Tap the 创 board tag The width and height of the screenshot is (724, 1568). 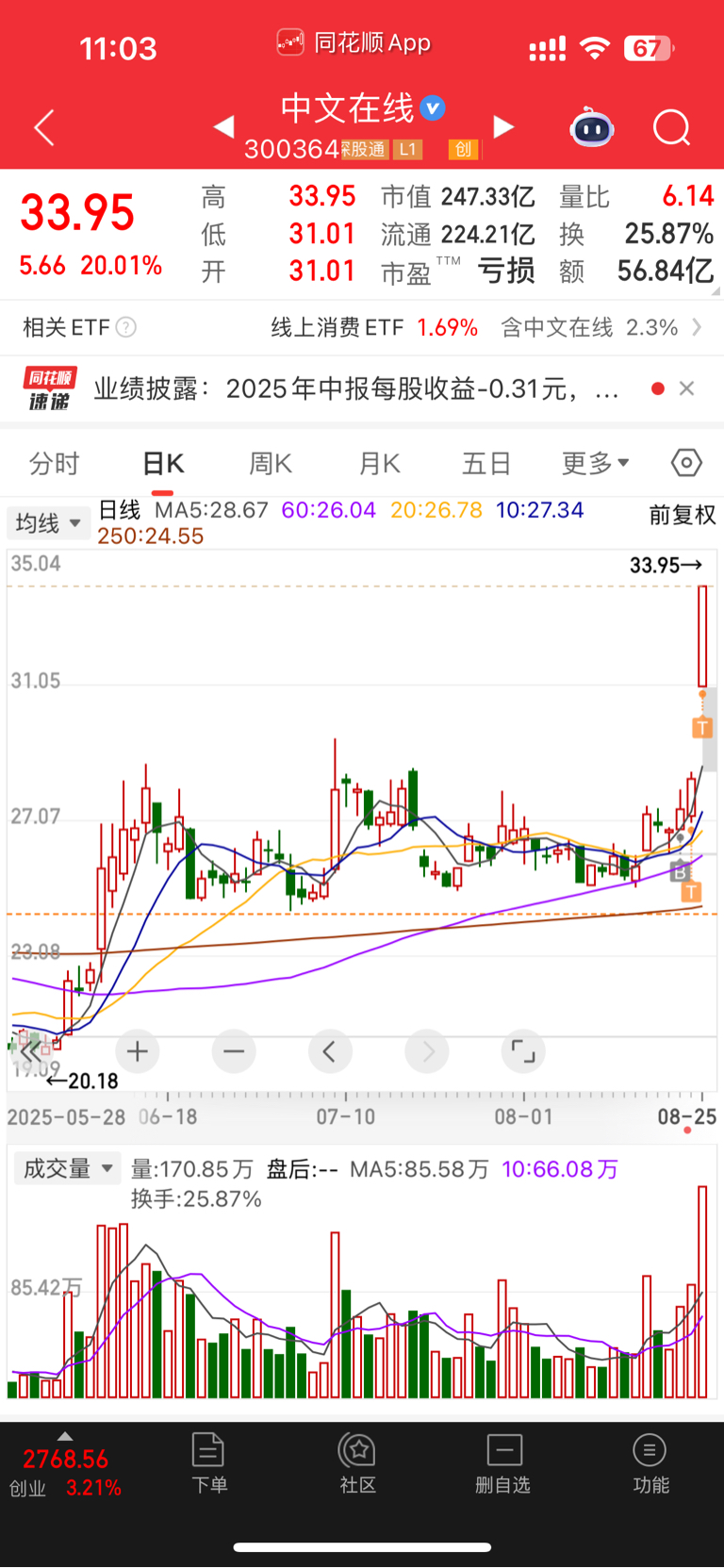tap(463, 149)
